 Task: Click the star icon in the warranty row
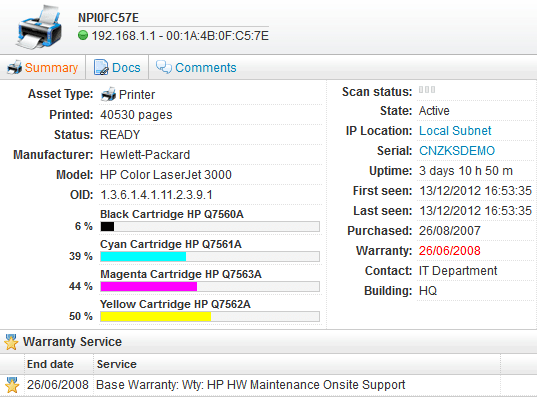pyautogui.click(x=12, y=385)
